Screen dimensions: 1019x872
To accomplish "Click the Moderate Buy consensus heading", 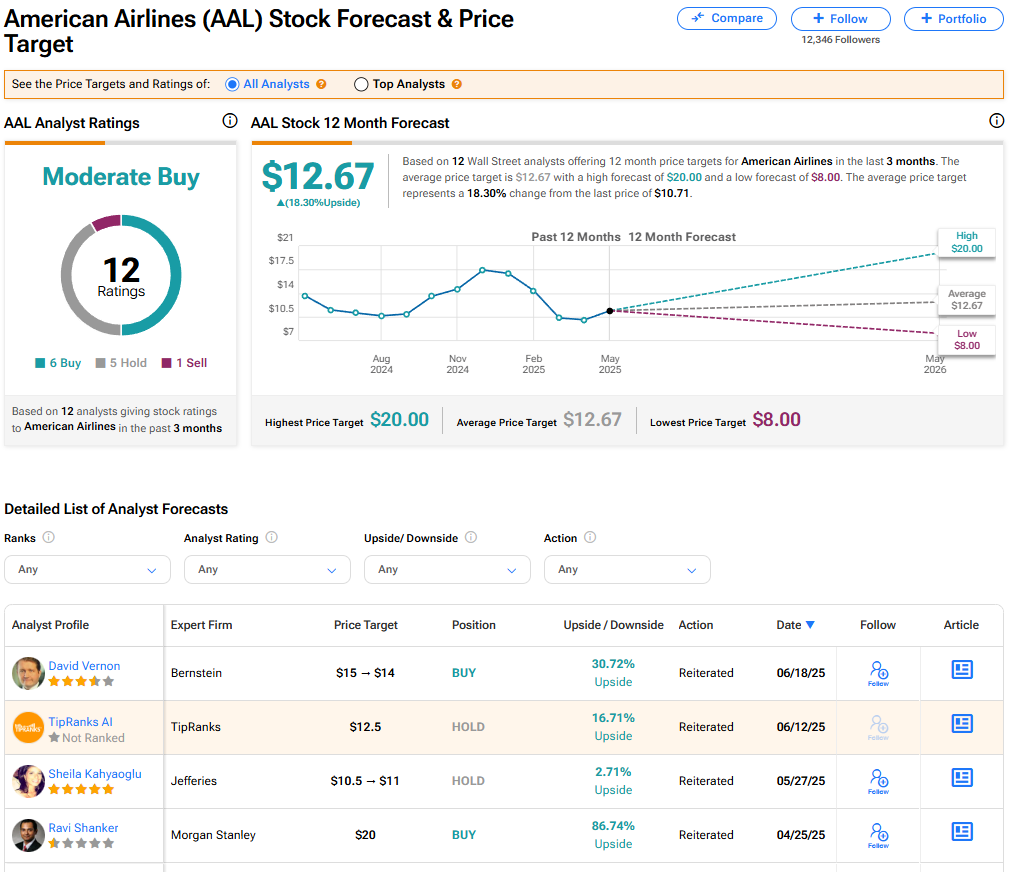I will (121, 177).
